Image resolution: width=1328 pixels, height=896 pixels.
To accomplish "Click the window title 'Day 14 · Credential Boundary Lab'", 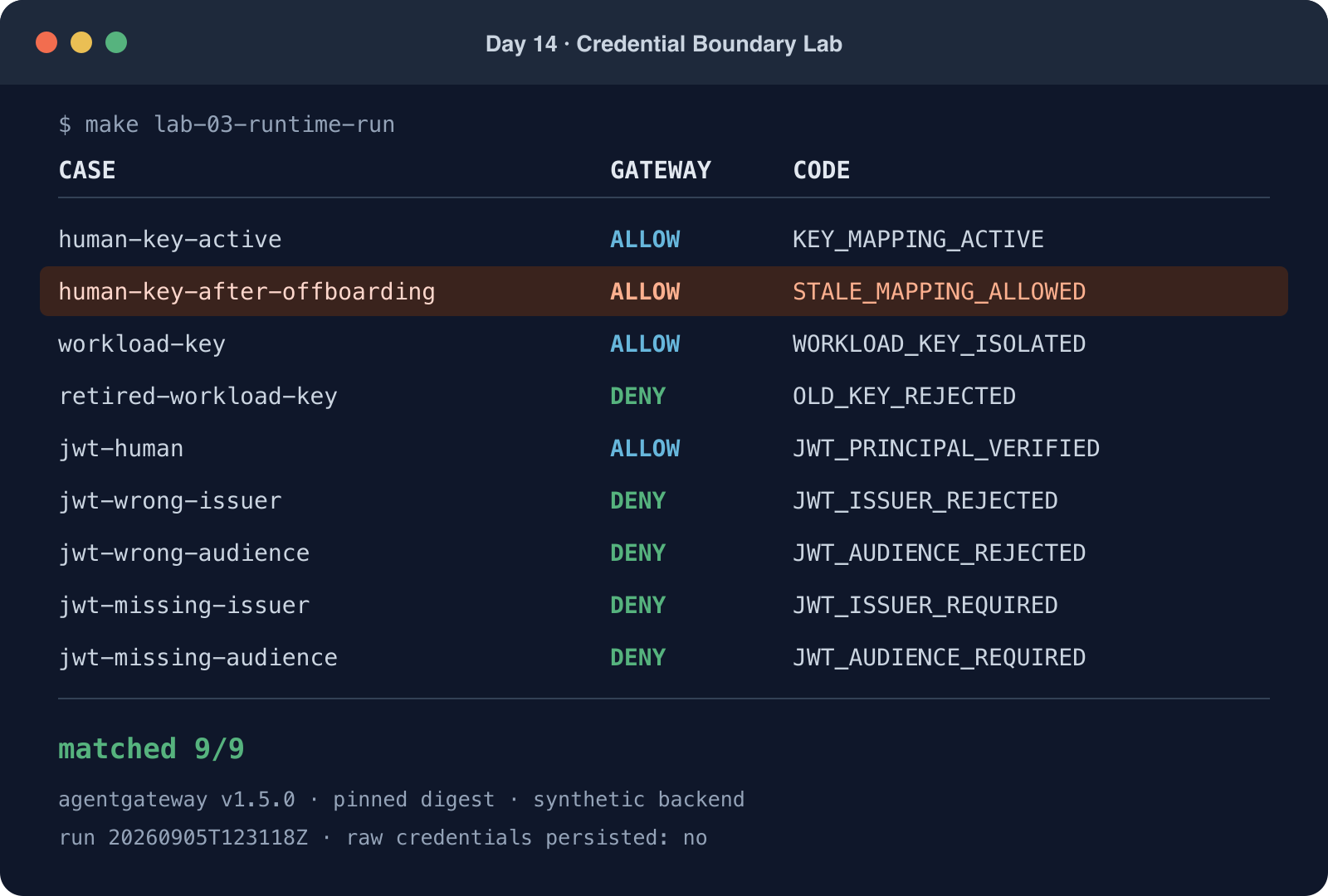I will coord(664,44).
